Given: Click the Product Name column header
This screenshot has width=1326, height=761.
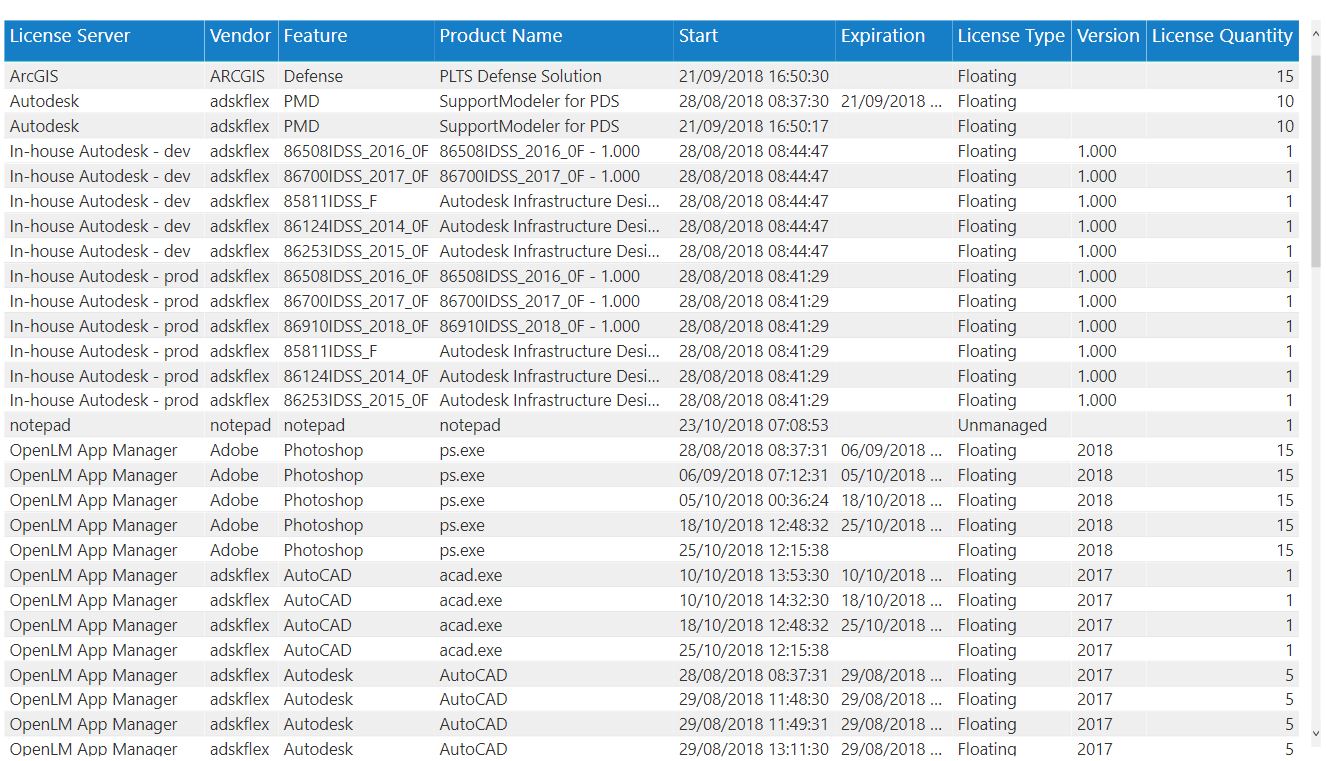Looking at the screenshot, I should pyautogui.click(x=500, y=36).
